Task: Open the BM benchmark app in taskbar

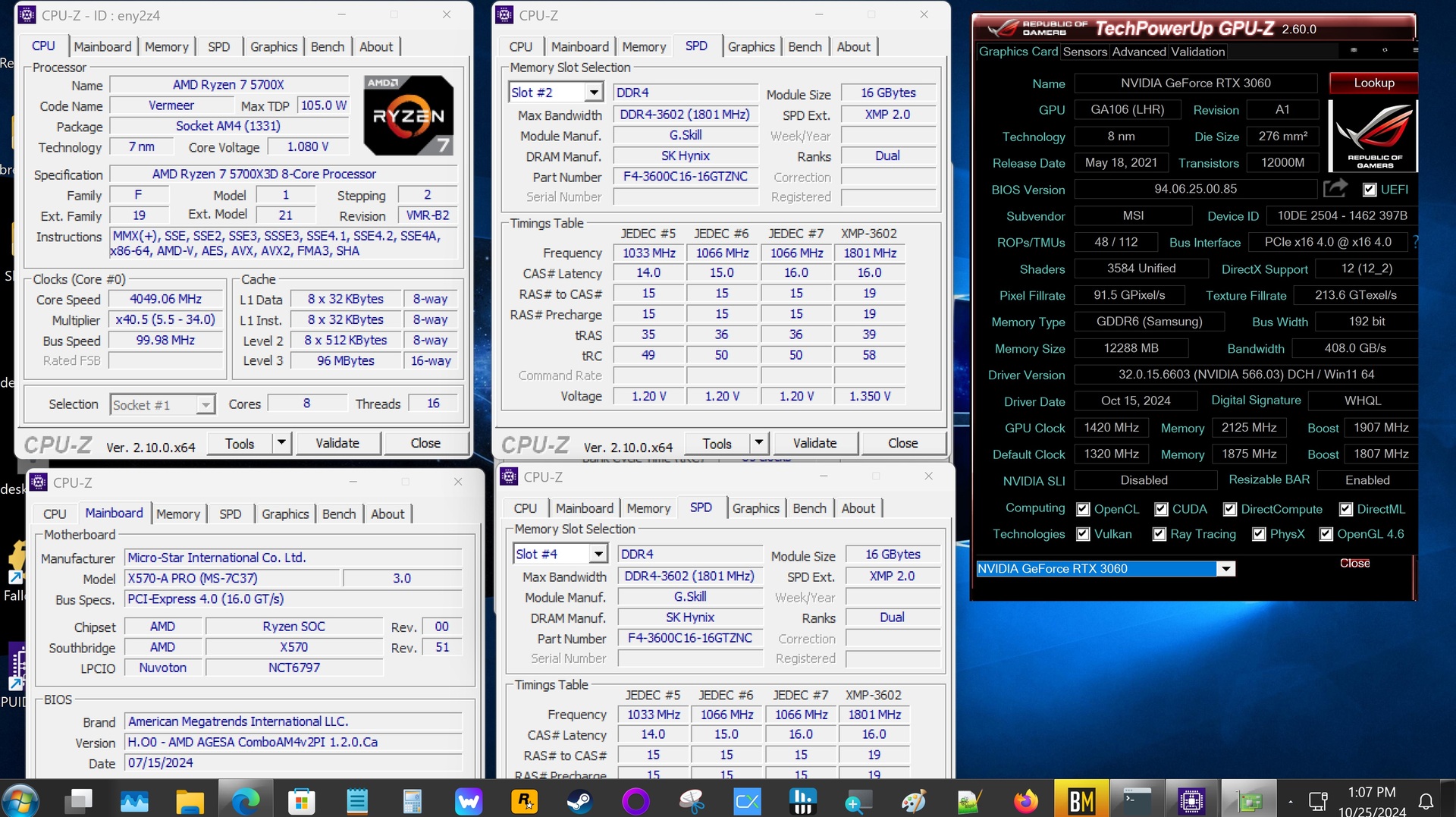Action: [1081, 801]
